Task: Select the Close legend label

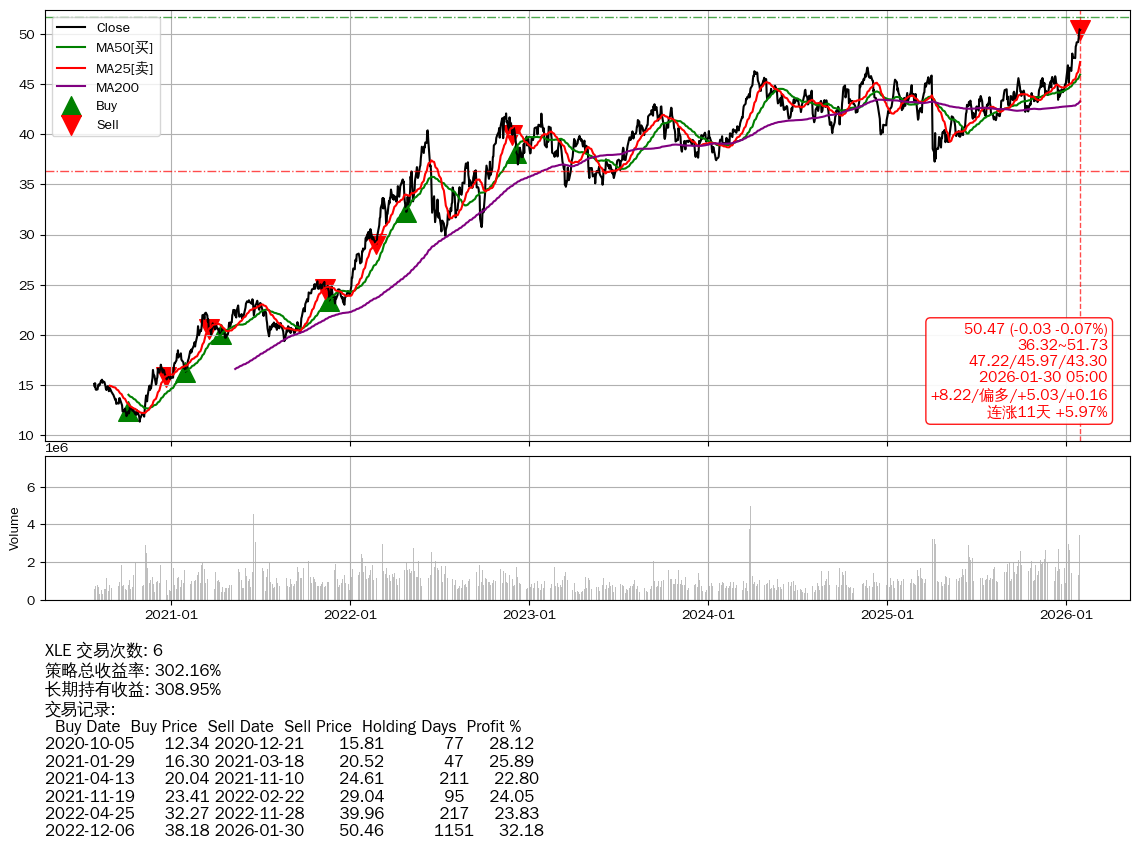Action: [x=112, y=28]
